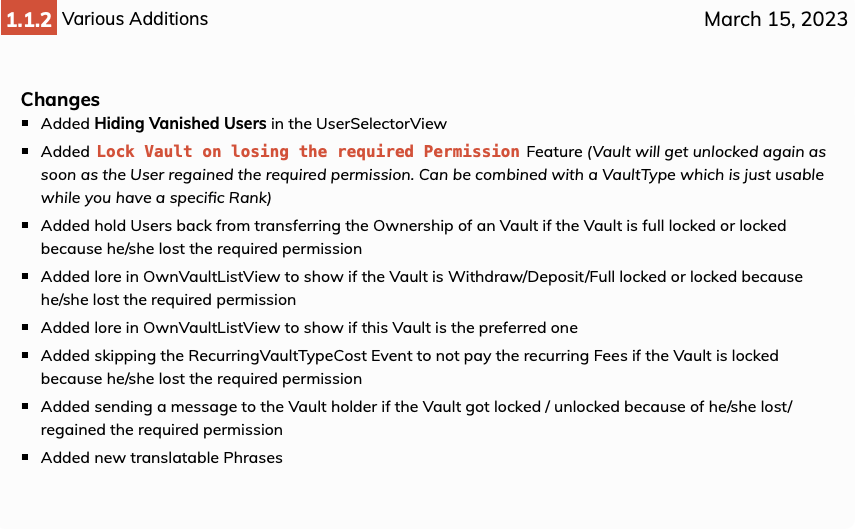Click the bullet before transferring Ownership item

[25, 225]
